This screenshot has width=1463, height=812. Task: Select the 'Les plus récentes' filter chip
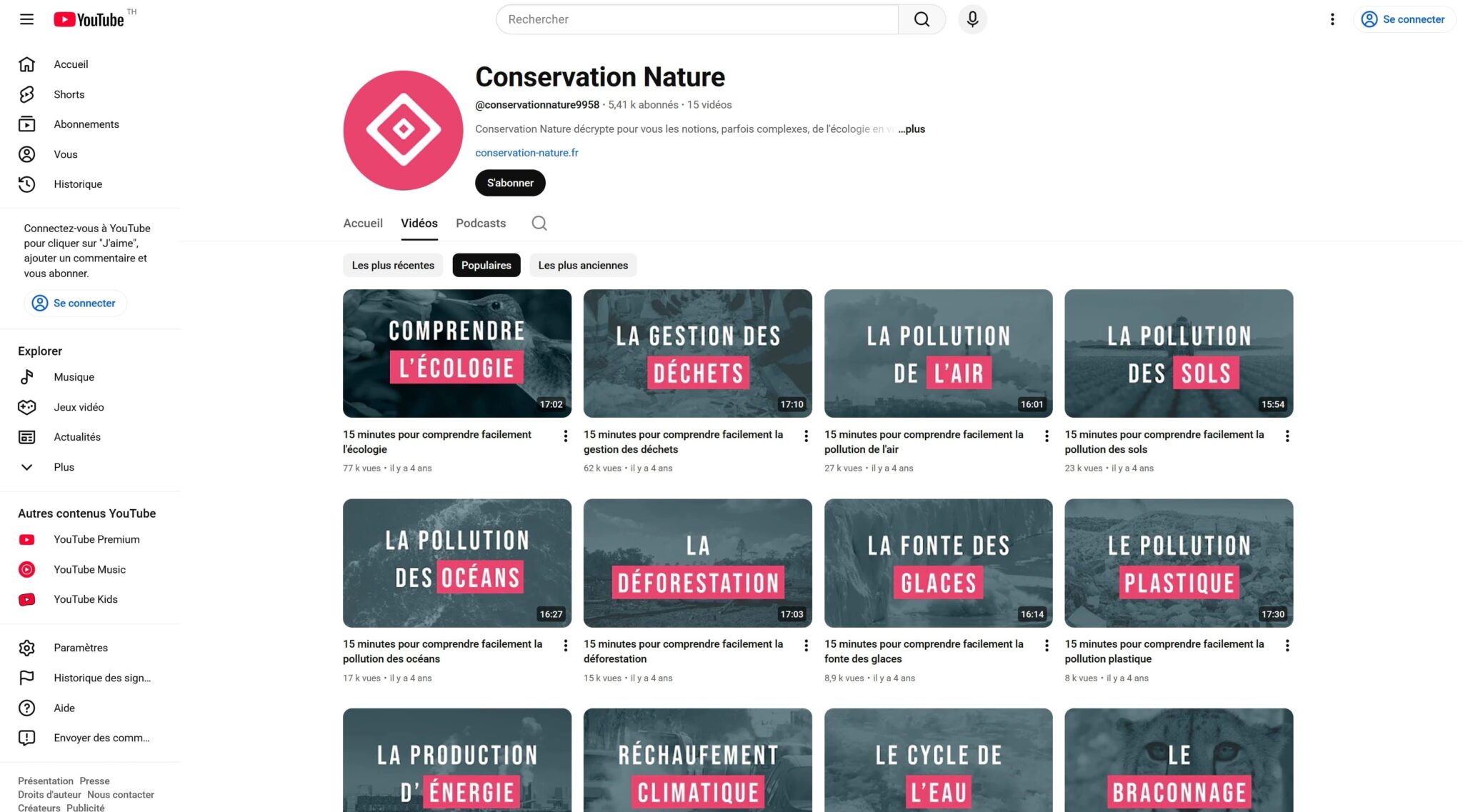pos(393,265)
